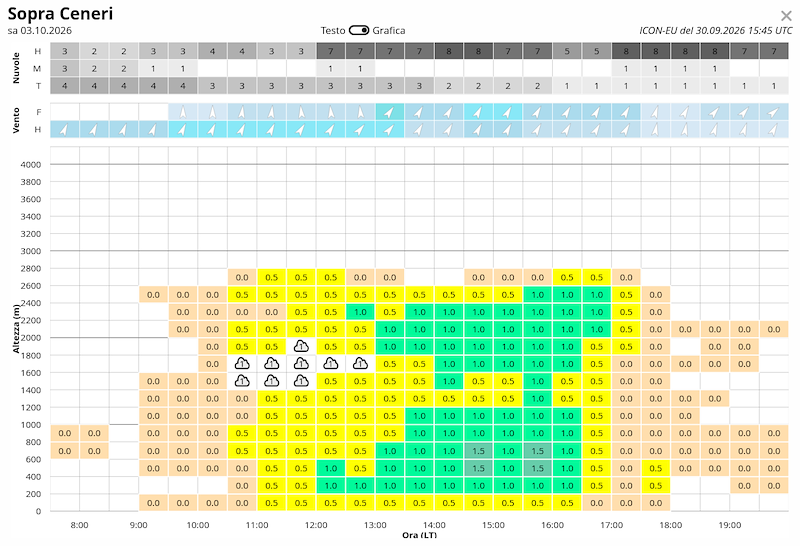Click 0.0 cell at 800–1000 m, 7:30–8:00
The width and height of the screenshot is (800, 546).
coord(64,433)
